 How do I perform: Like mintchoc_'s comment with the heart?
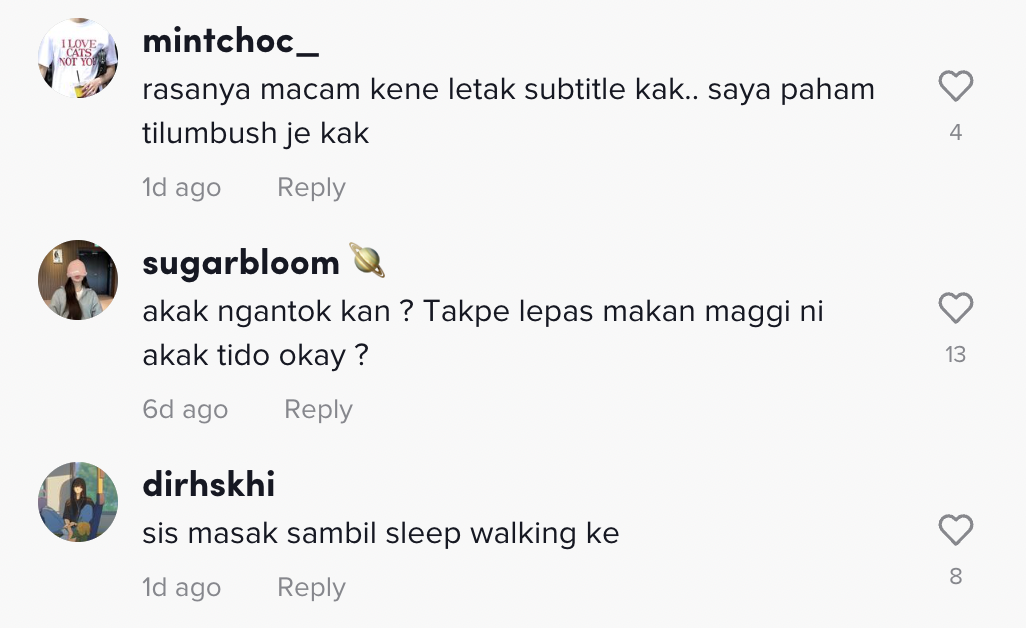point(956,87)
